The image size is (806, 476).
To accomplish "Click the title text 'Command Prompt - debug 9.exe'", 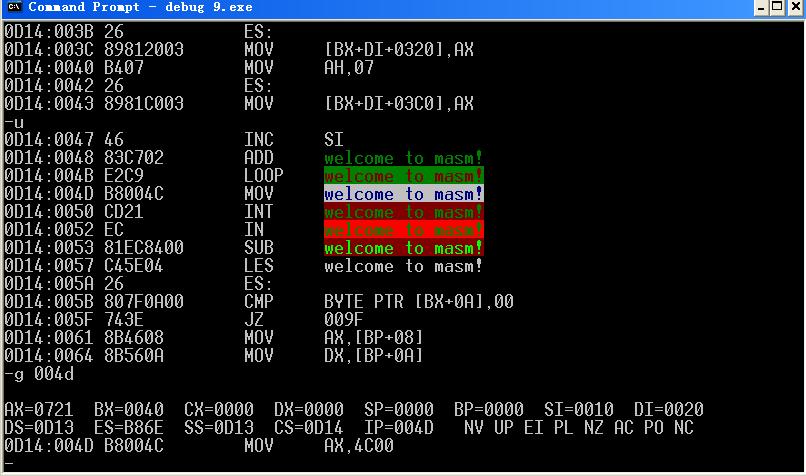I will tap(140, 7).
